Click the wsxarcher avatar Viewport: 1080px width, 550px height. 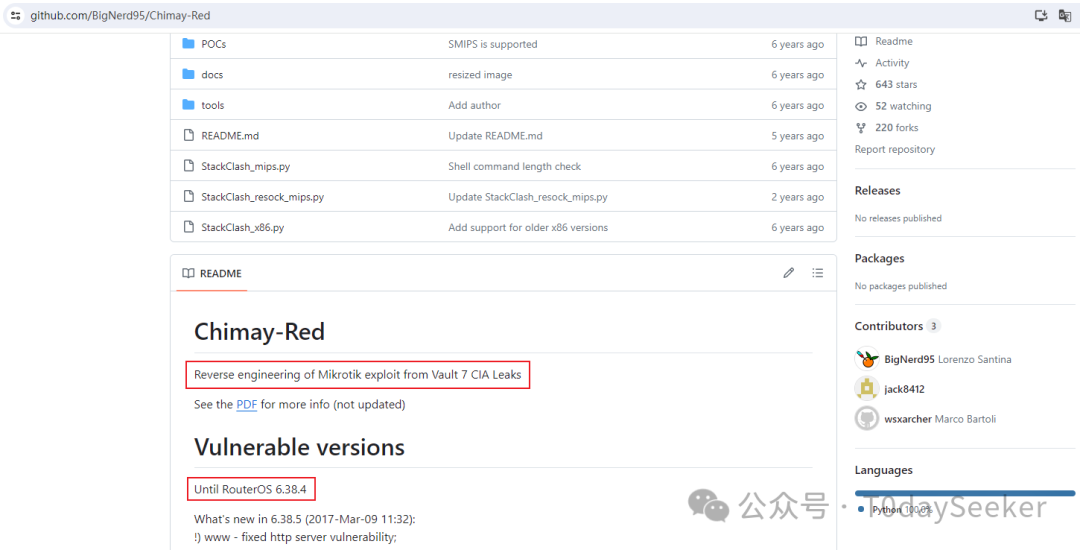(866, 419)
